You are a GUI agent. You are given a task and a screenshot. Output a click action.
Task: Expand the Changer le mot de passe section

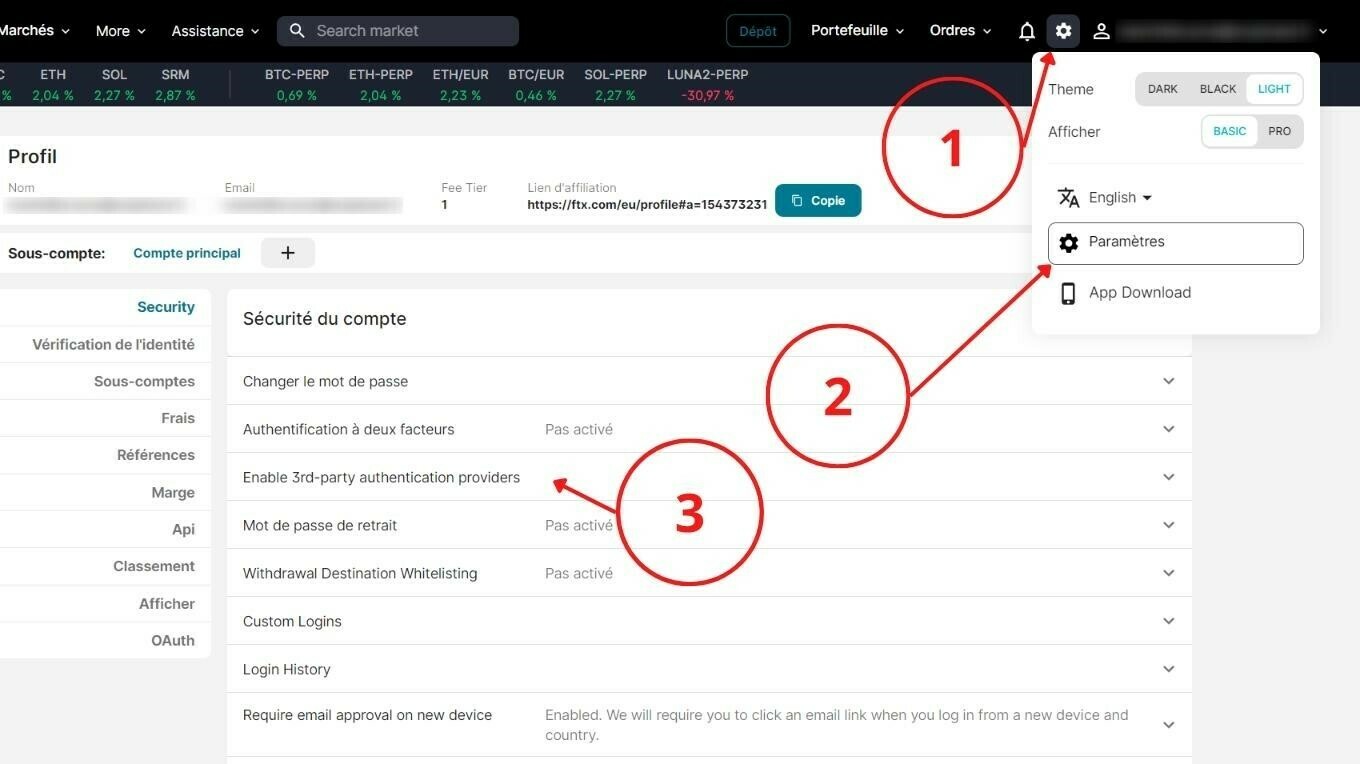coord(1168,381)
